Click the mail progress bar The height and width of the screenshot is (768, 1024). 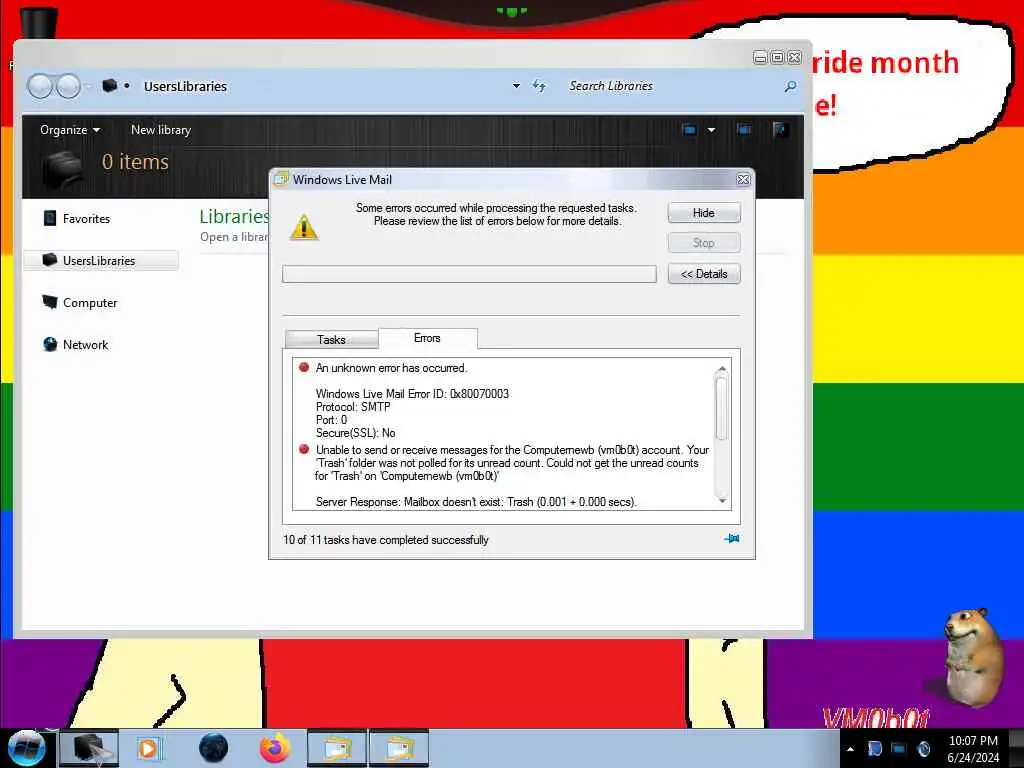tap(469, 274)
